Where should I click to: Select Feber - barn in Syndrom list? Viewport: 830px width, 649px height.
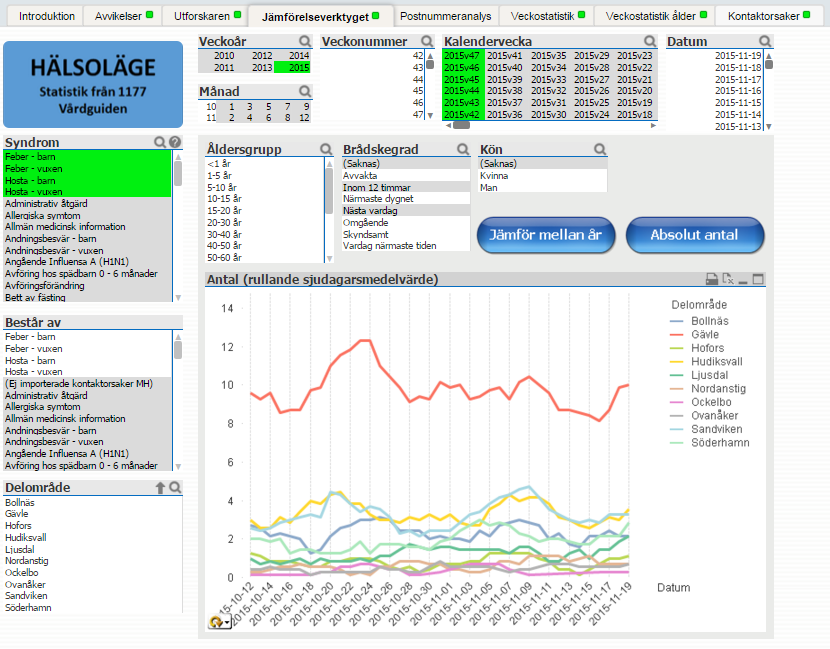click(87, 157)
